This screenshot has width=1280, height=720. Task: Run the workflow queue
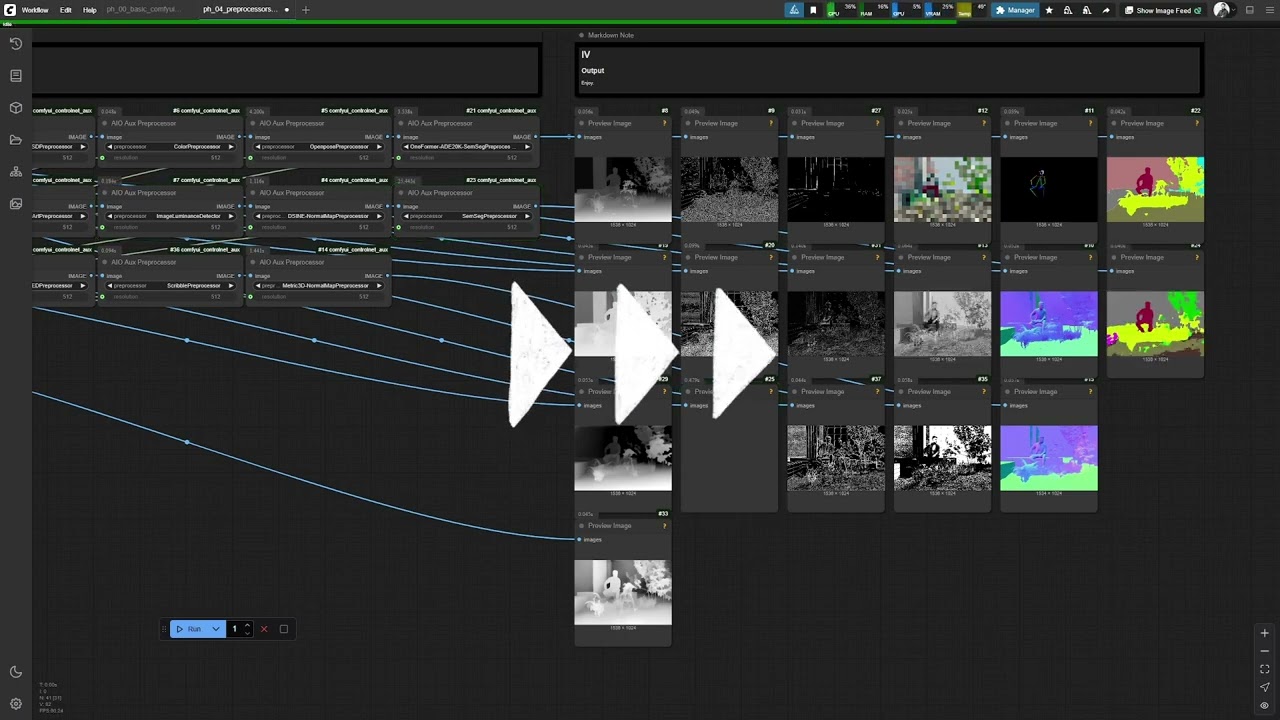click(x=189, y=629)
